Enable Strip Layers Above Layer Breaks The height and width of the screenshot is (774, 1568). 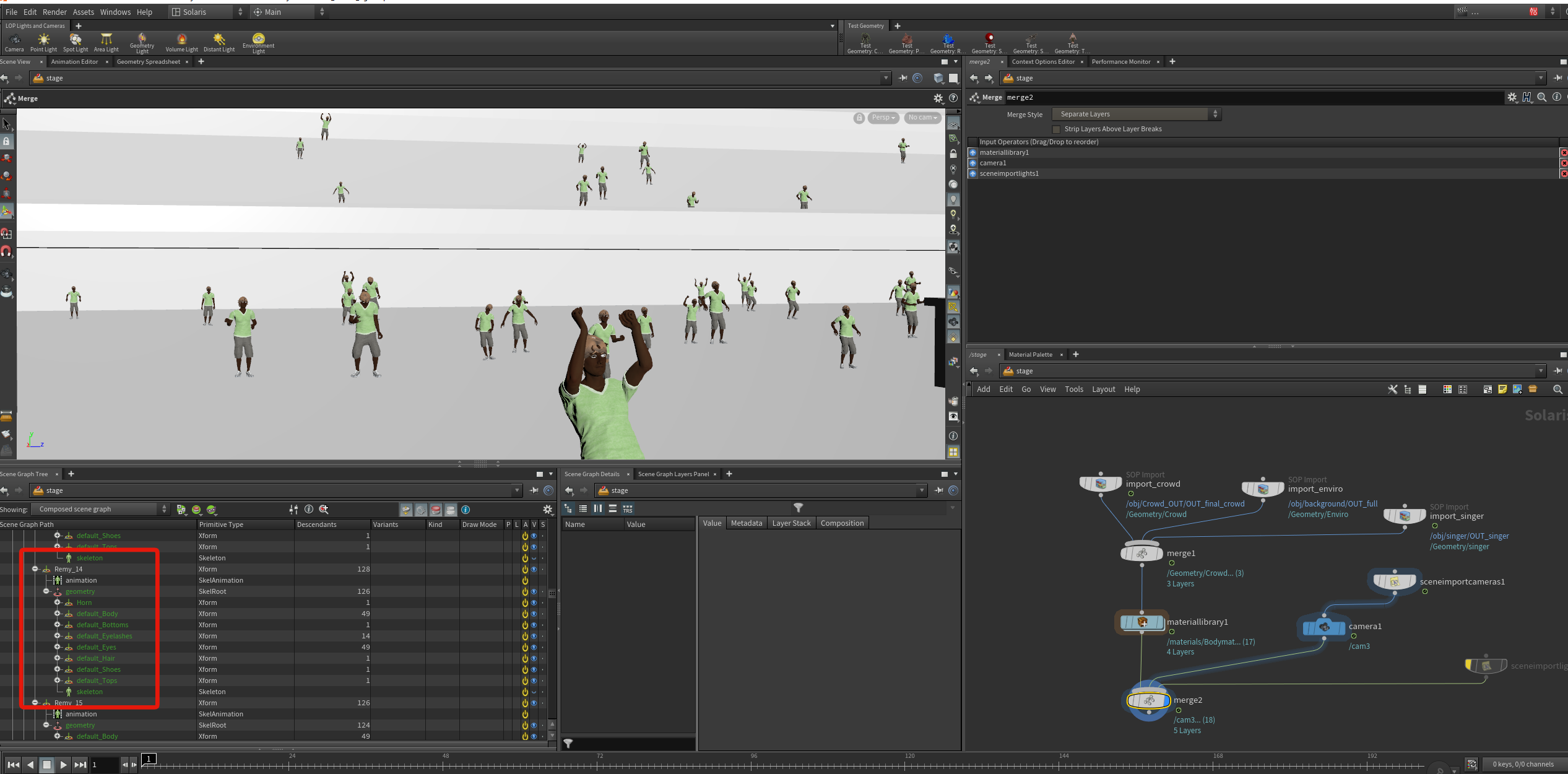(1056, 129)
